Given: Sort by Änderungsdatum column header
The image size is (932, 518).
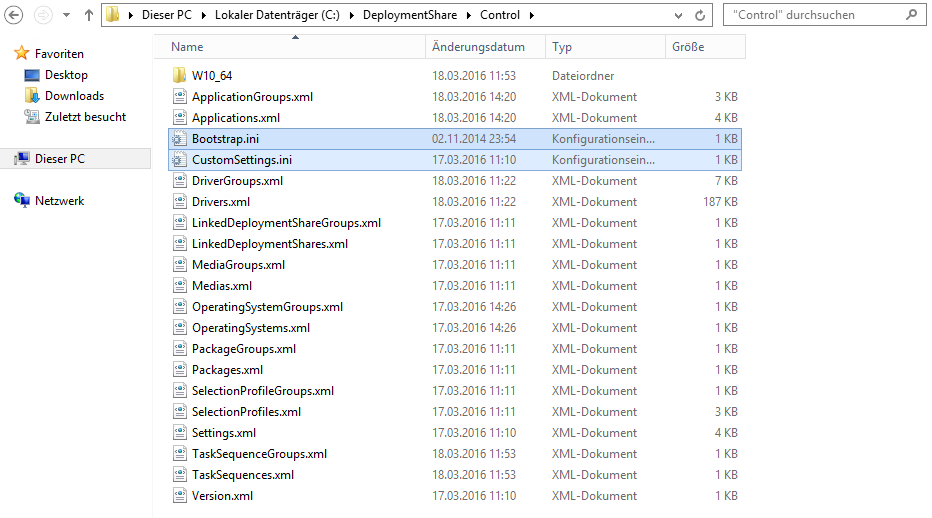Looking at the screenshot, I should point(478,47).
